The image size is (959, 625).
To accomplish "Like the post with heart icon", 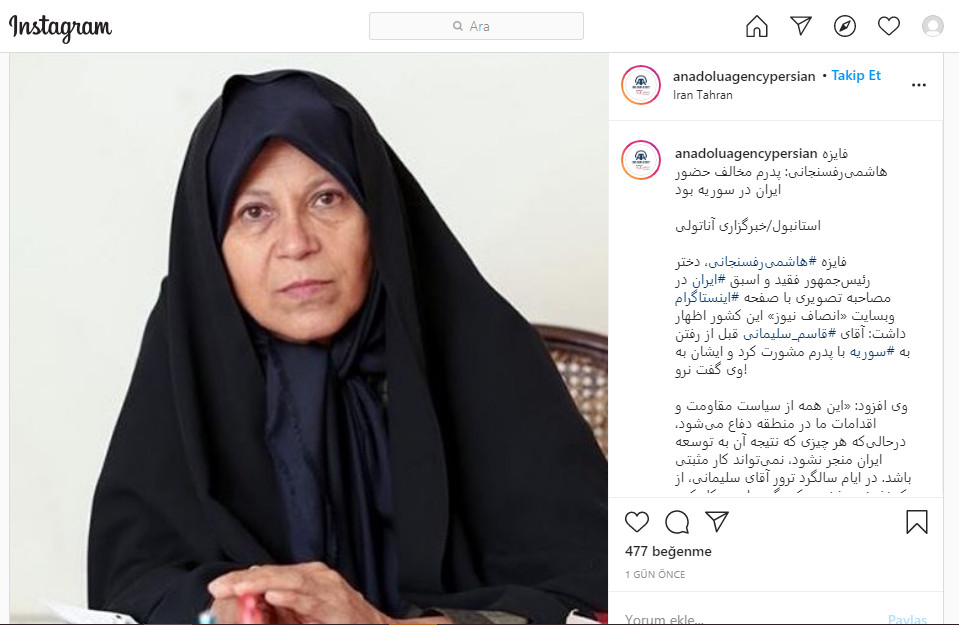I will point(637,522).
